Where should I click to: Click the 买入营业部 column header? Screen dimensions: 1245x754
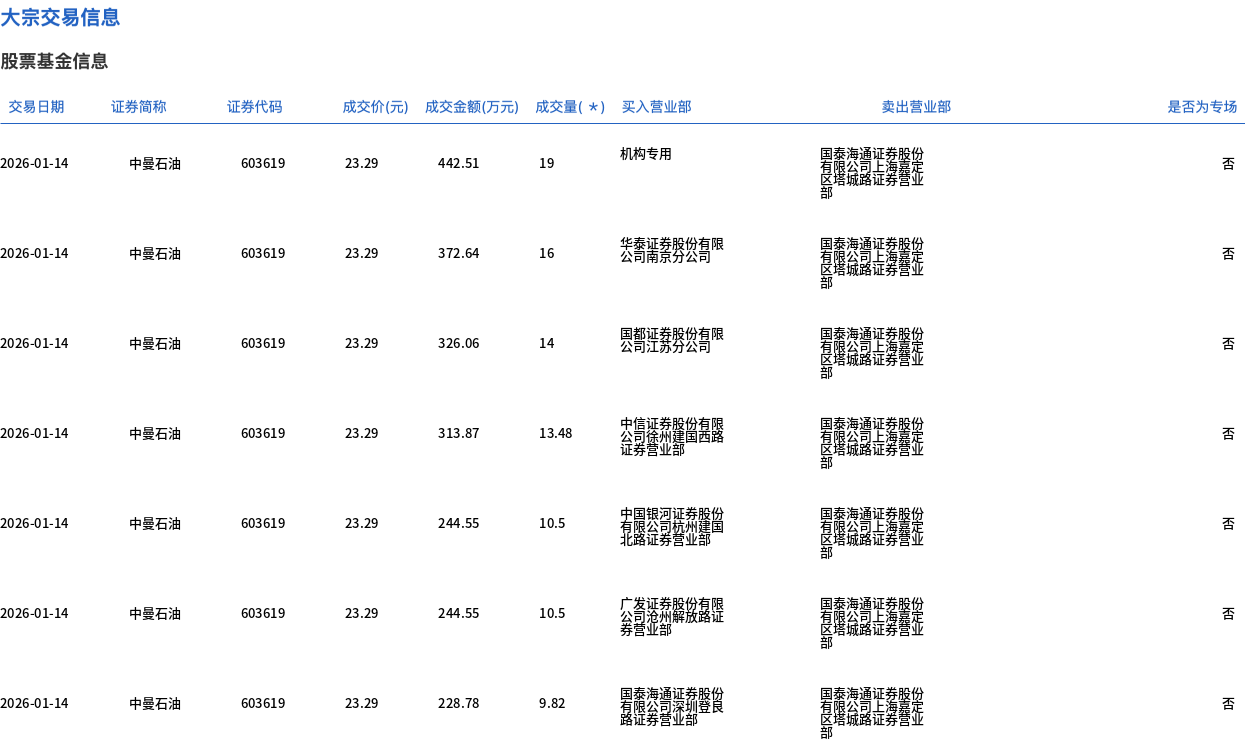[x=657, y=107]
